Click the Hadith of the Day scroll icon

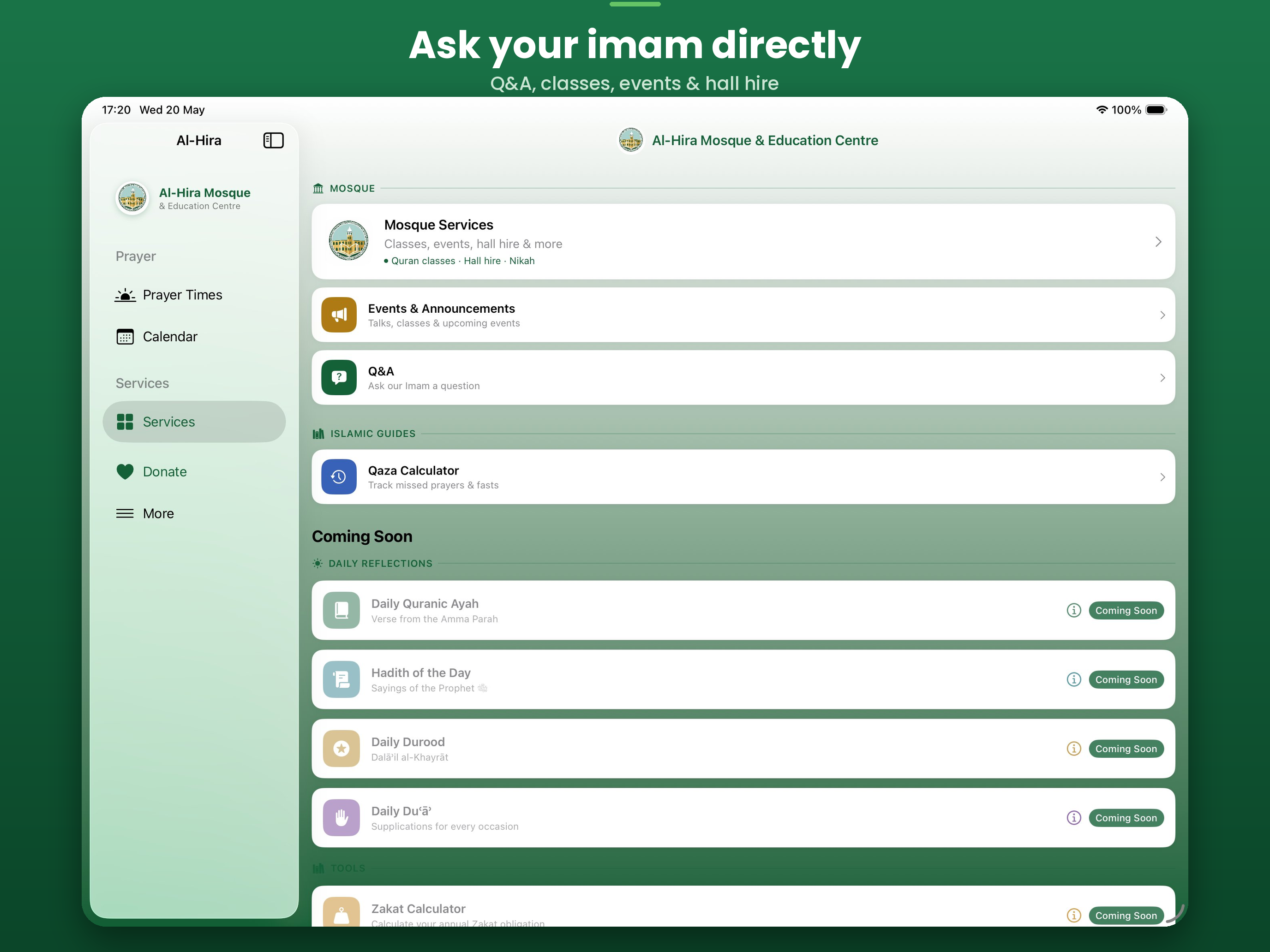[341, 679]
